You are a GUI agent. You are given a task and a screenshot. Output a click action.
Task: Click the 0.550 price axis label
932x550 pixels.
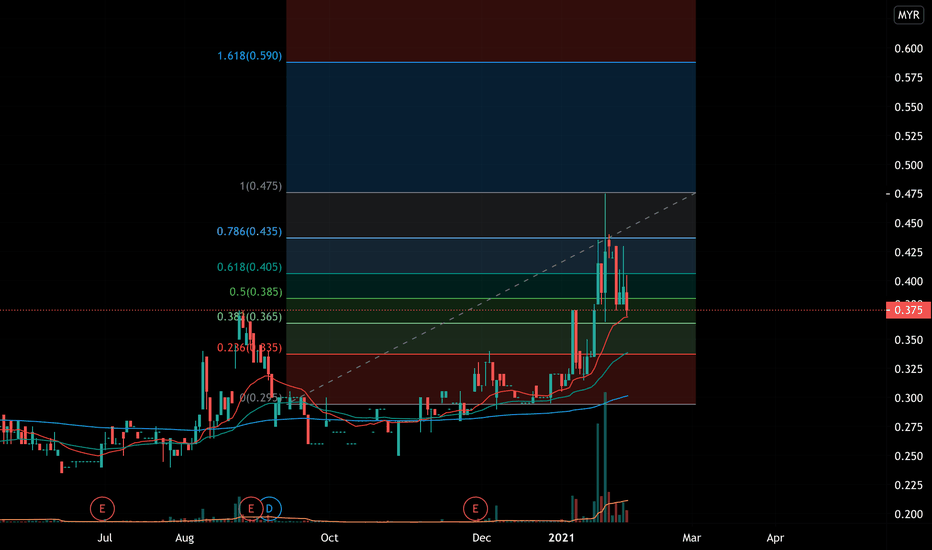click(x=908, y=107)
